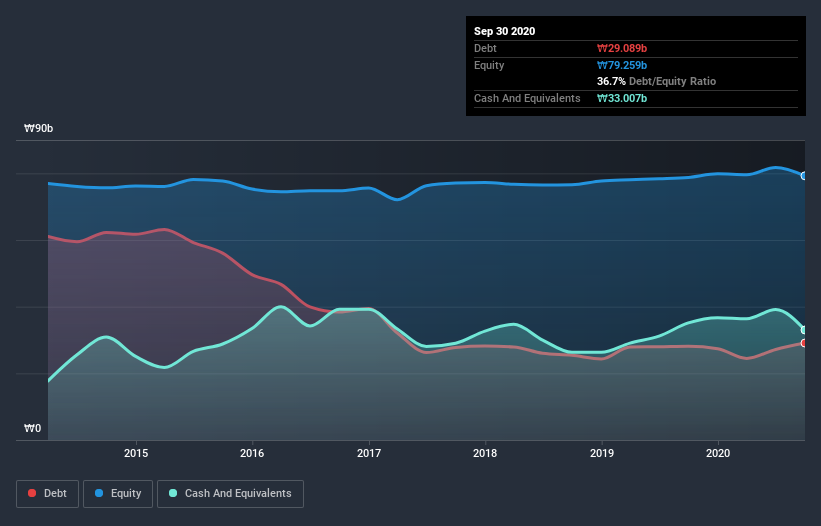Screen dimensions: 821x526
Task: Click the ₩0 y-axis label
Action: (32, 428)
